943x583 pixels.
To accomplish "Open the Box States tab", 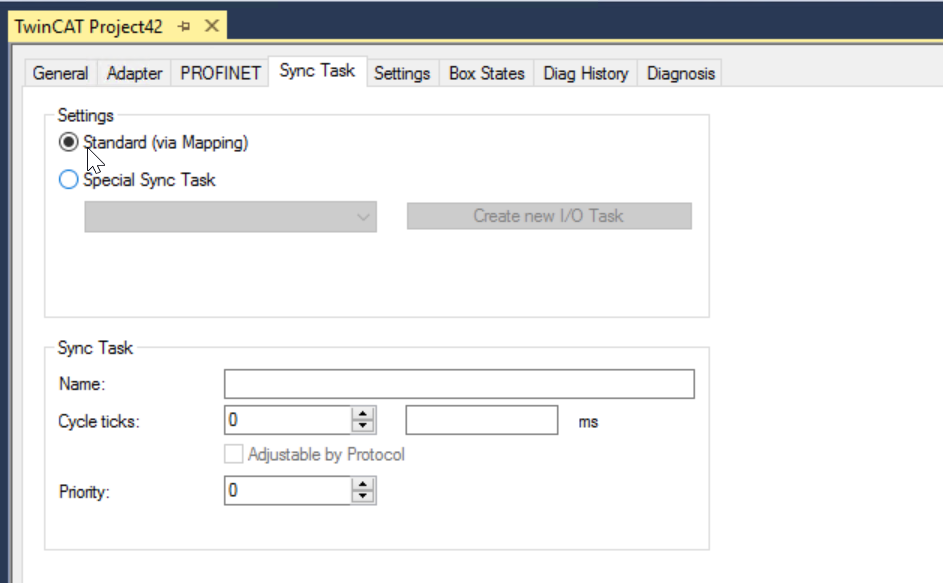I will pos(487,73).
